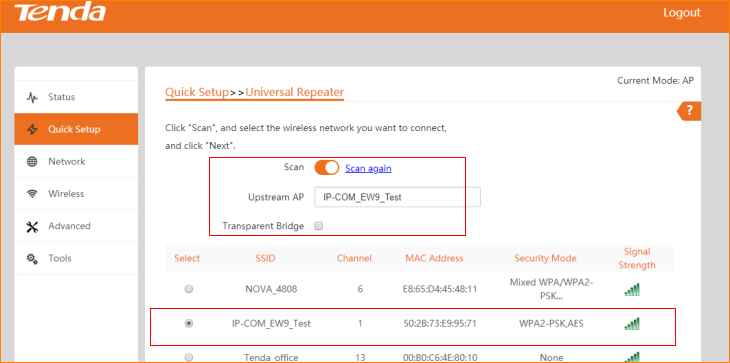Click the Mixed WPA/WPA2-PSK security cell
The height and width of the screenshot is (363, 730).
coord(551,289)
